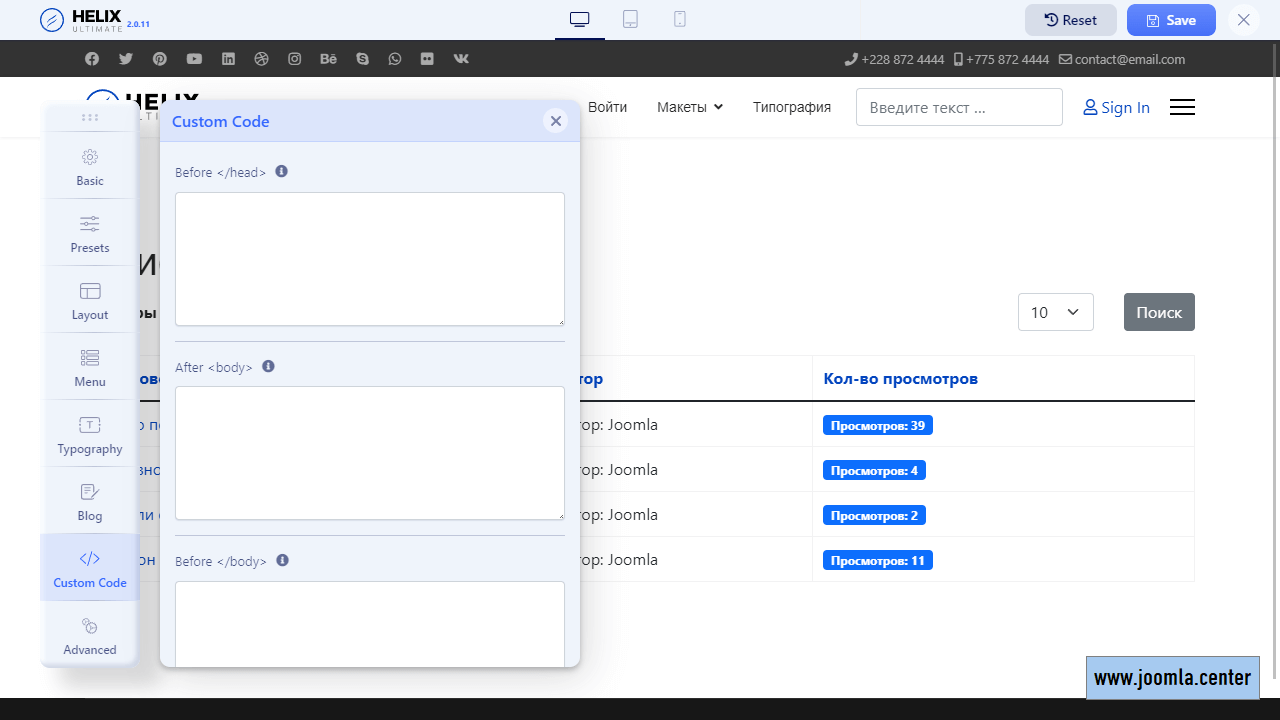Switch to tablet device preview

(630, 19)
